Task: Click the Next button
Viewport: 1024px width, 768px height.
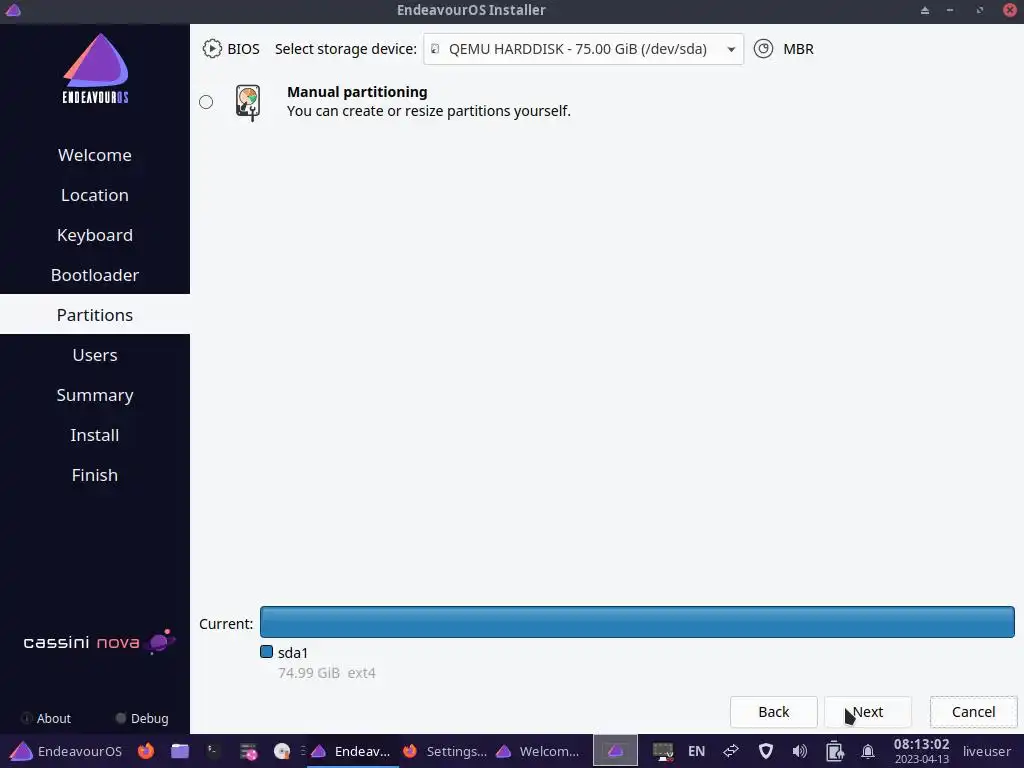Action: click(x=868, y=712)
